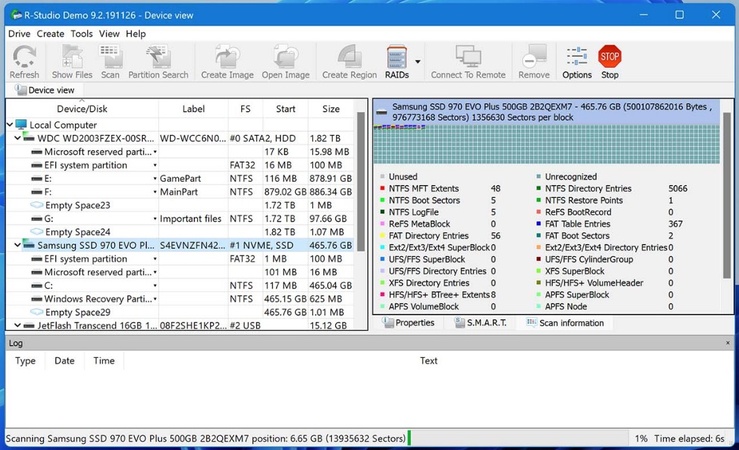Image resolution: width=739 pixels, height=450 pixels.
Task: Click the Log Time column header
Action: (x=104, y=361)
